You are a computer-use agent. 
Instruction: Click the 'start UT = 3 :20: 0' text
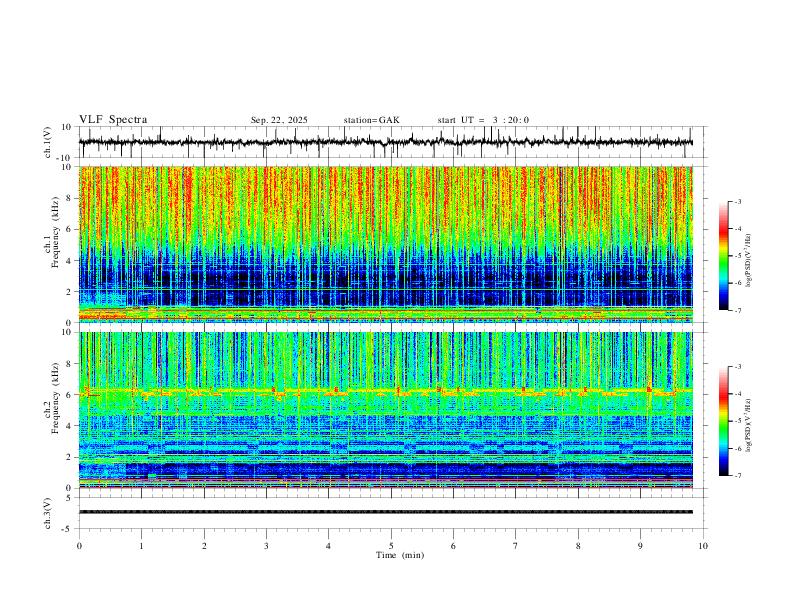point(483,120)
